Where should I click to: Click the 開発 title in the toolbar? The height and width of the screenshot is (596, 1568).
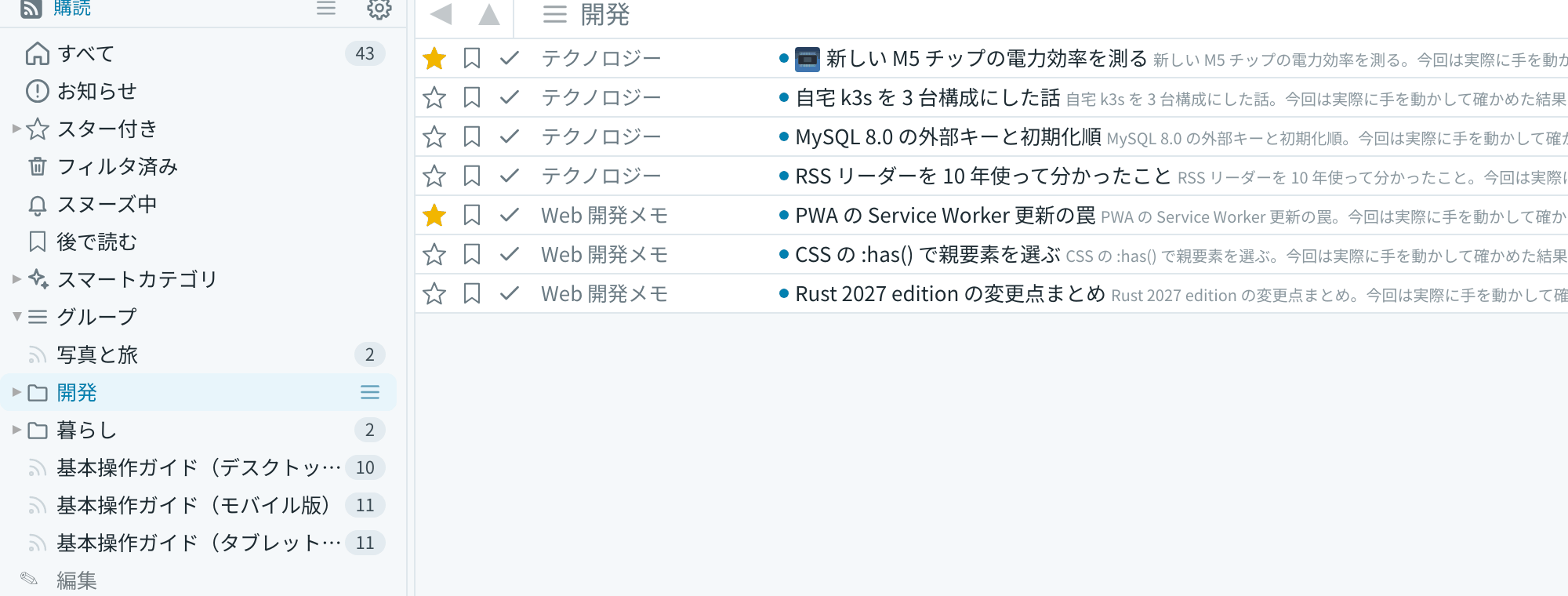(x=604, y=14)
